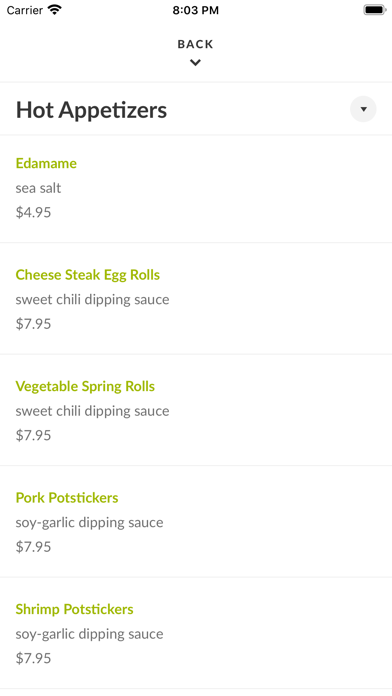Click the down chevron under BACK
The image size is (392, 696).
pyautogui.click(x=195, y=63)
